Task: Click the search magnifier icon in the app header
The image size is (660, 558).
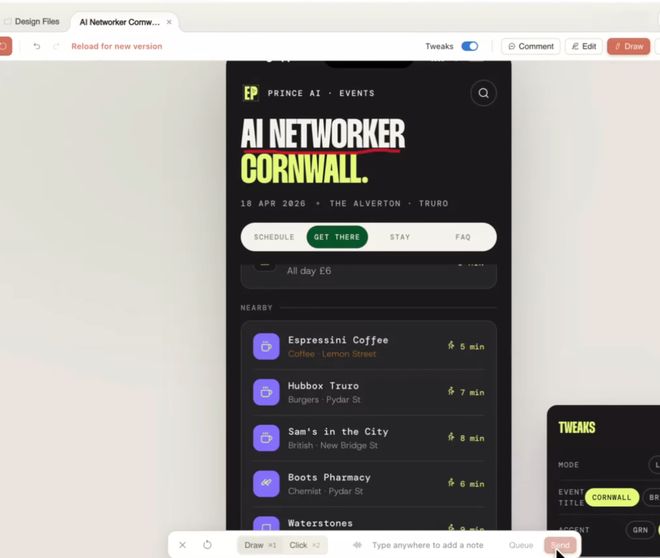Action: tap(483, 93)
